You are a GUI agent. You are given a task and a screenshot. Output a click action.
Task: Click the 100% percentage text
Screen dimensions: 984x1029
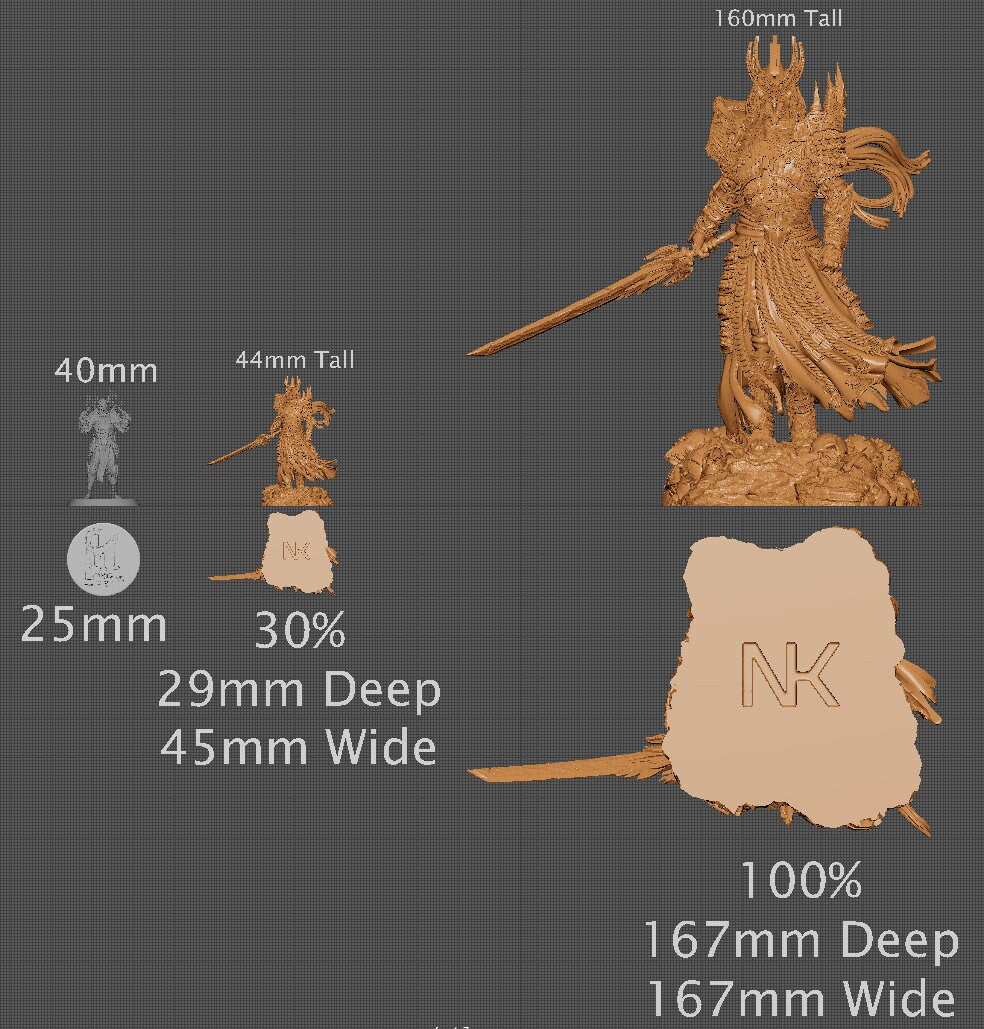(803, 881)
